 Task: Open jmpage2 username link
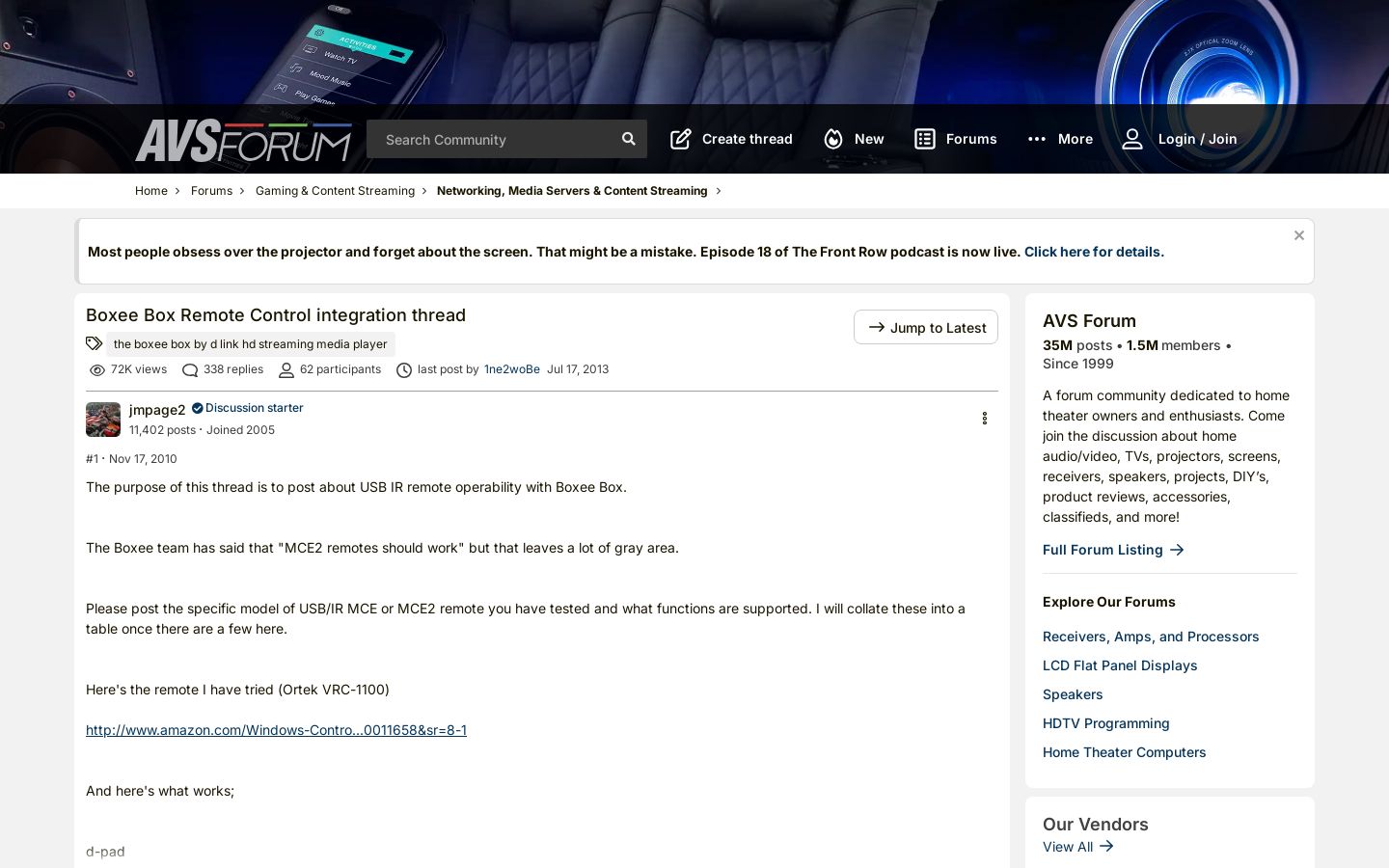pos(157,410)
